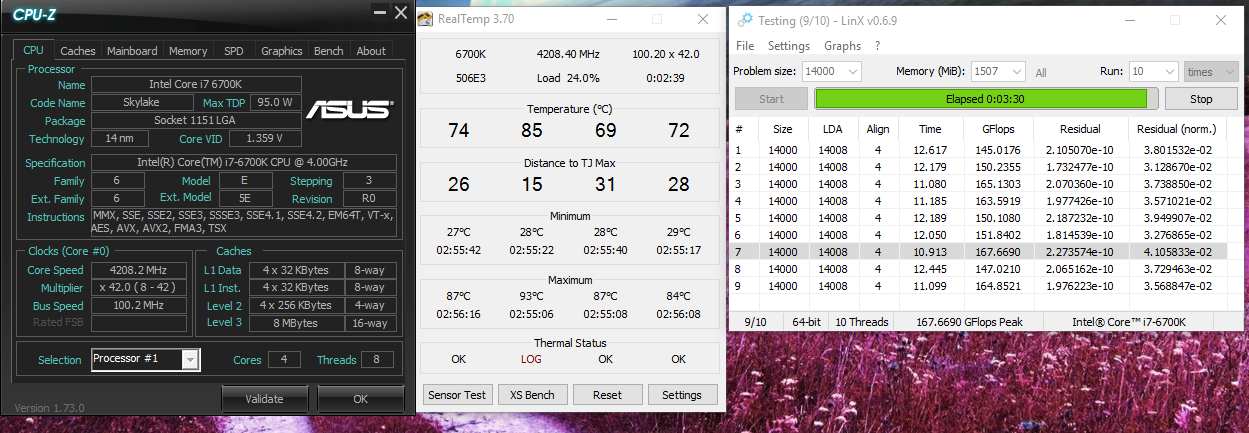Open the times unit dropdown
This screenshot has height=433, width=1249.
[x=1211, y=72]
